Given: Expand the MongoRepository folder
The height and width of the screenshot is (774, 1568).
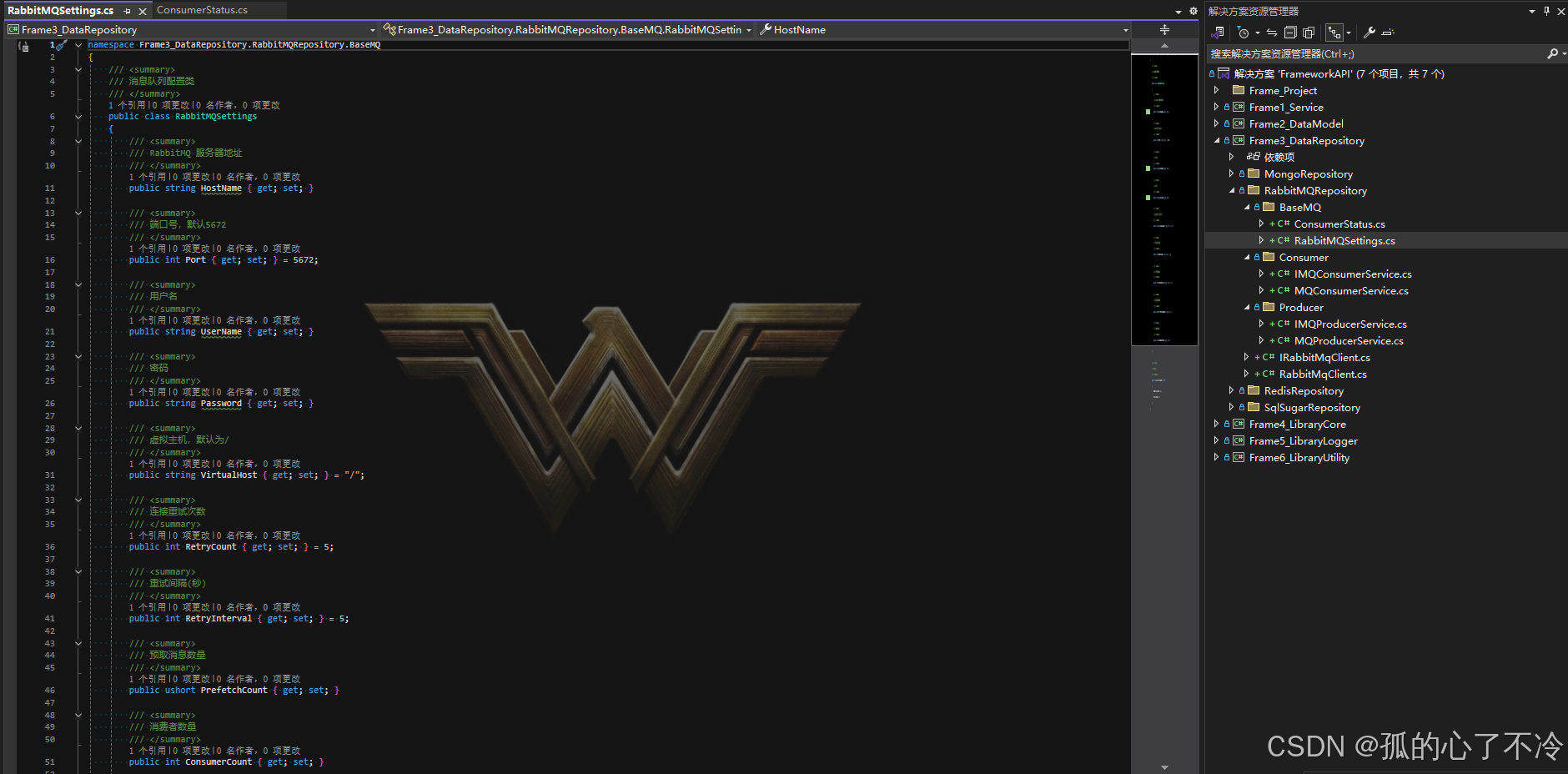Looking at the screenshot, I should [1231, 173].
